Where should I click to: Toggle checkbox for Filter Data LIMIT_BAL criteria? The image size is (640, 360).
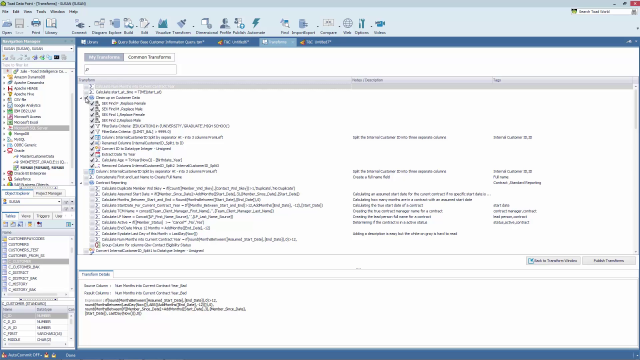92,132
